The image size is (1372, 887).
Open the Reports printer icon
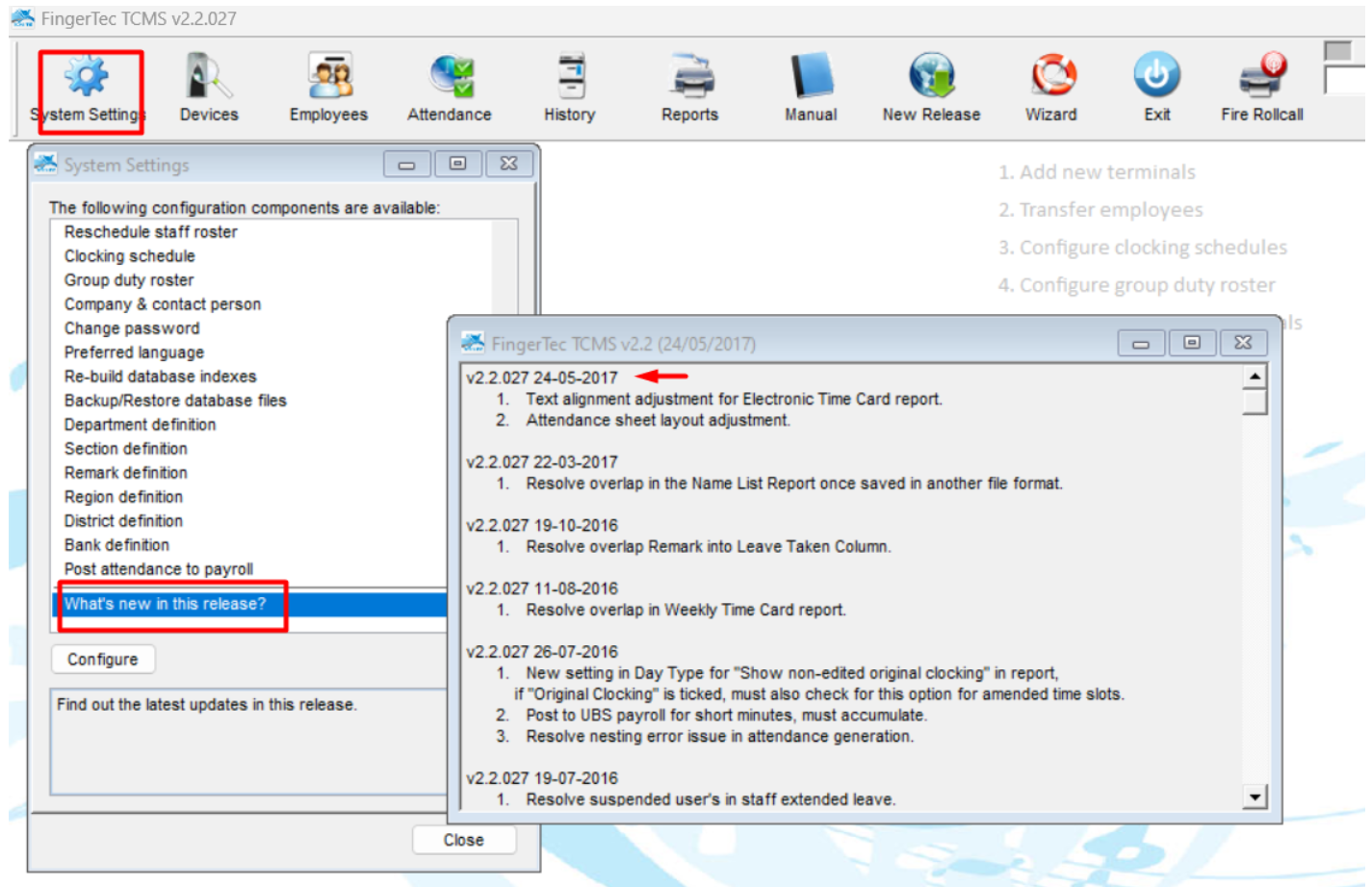[691, 76]
